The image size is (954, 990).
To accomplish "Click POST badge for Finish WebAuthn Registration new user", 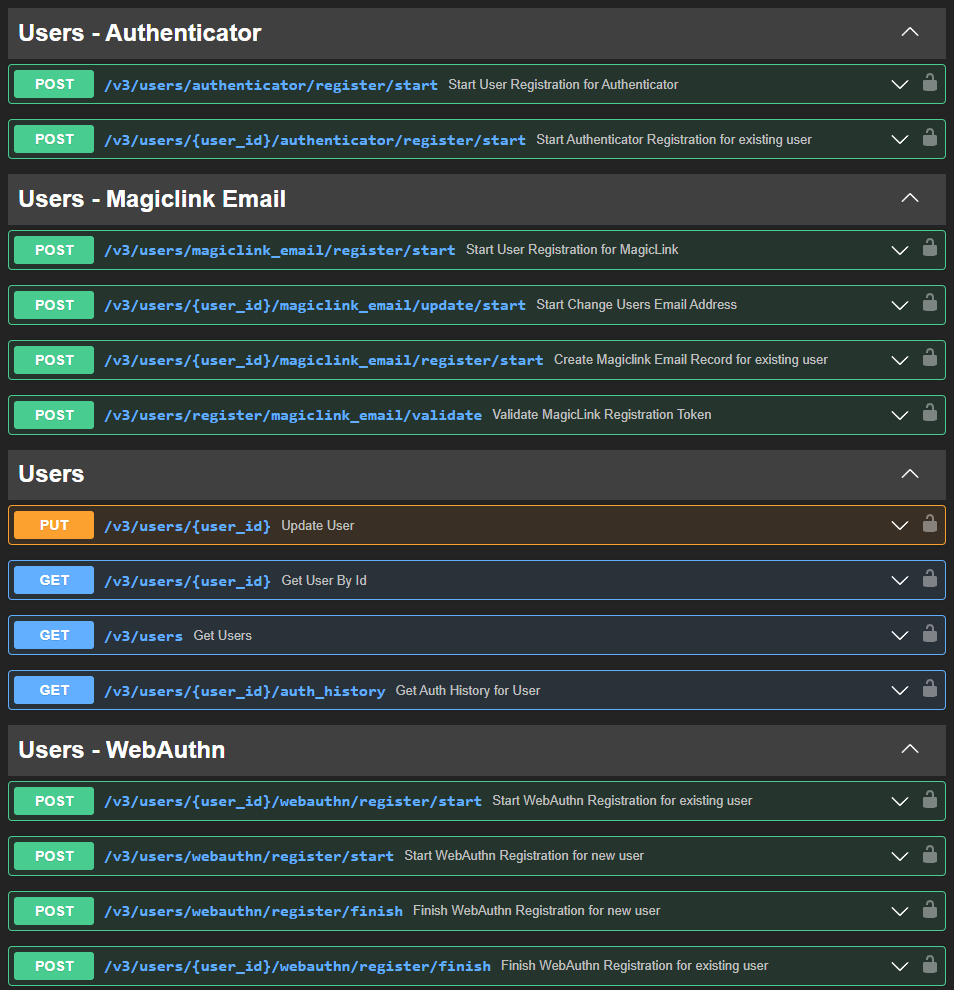I will point(54,911).
